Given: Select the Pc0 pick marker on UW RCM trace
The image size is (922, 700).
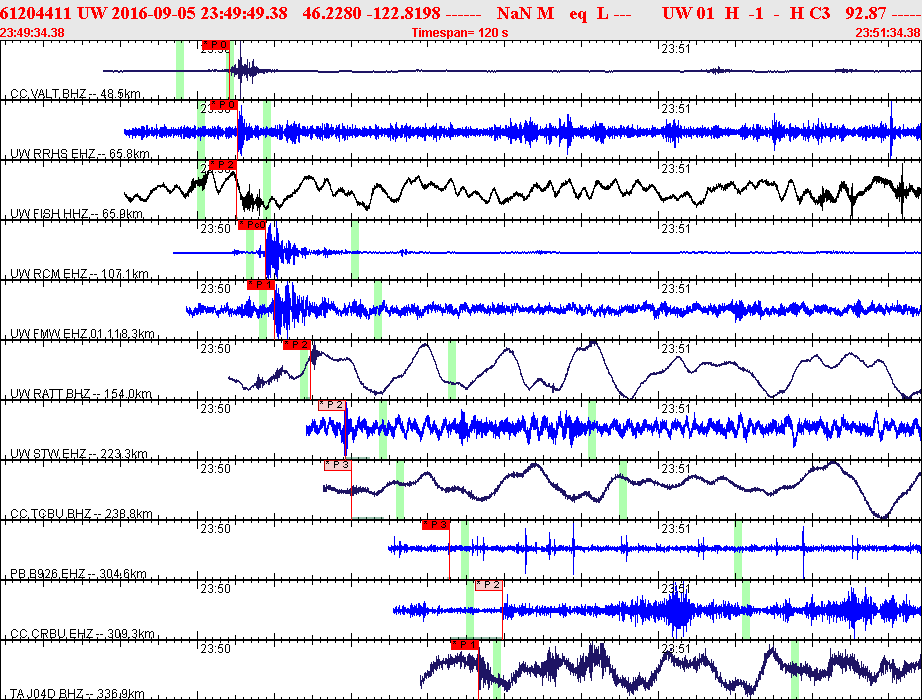Looking at the screenshot, I should coord(252,225).
